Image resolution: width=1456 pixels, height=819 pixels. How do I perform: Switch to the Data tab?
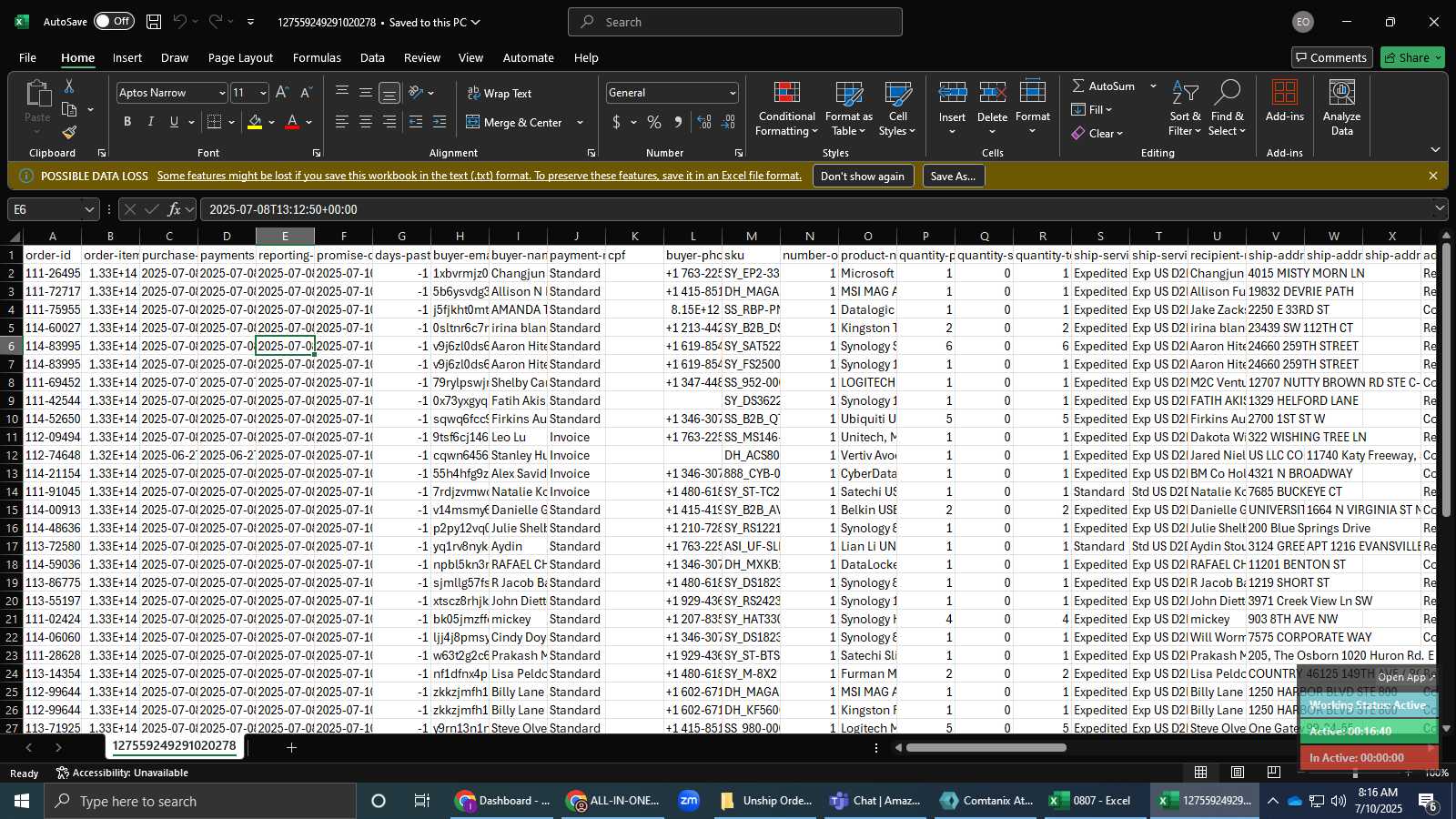pyautogui.click(x=372, y=57)
